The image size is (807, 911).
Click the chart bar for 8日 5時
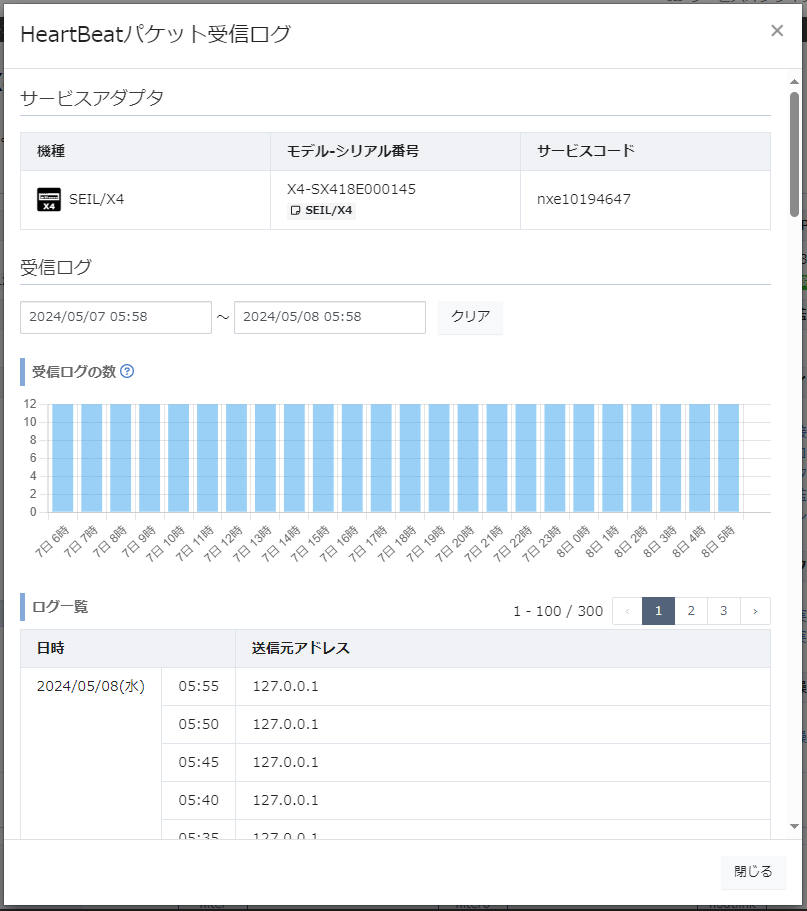coord(728,458)
